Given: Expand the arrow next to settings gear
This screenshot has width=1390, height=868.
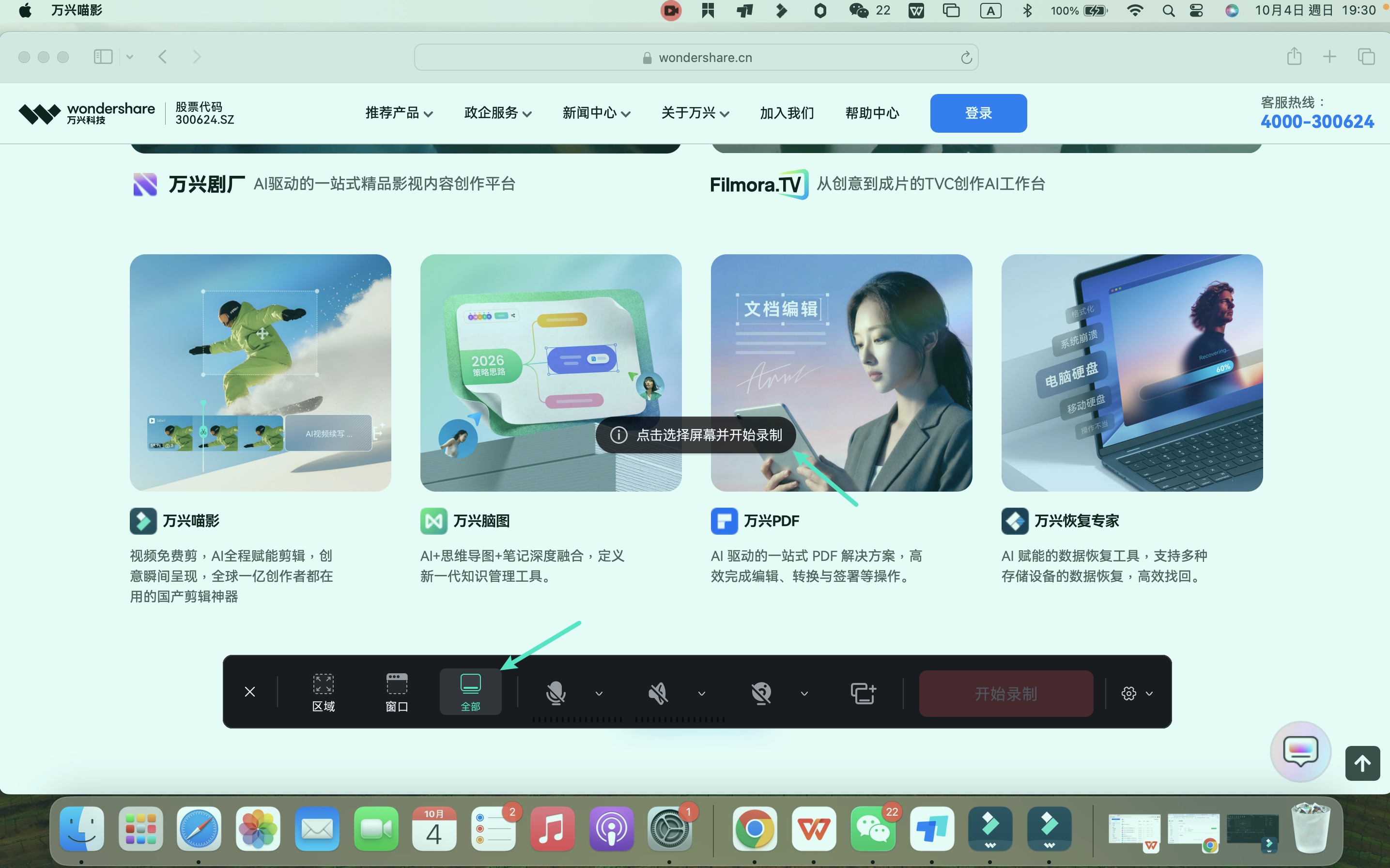Looking at the screenshot, I should (x=1149, y=694).
